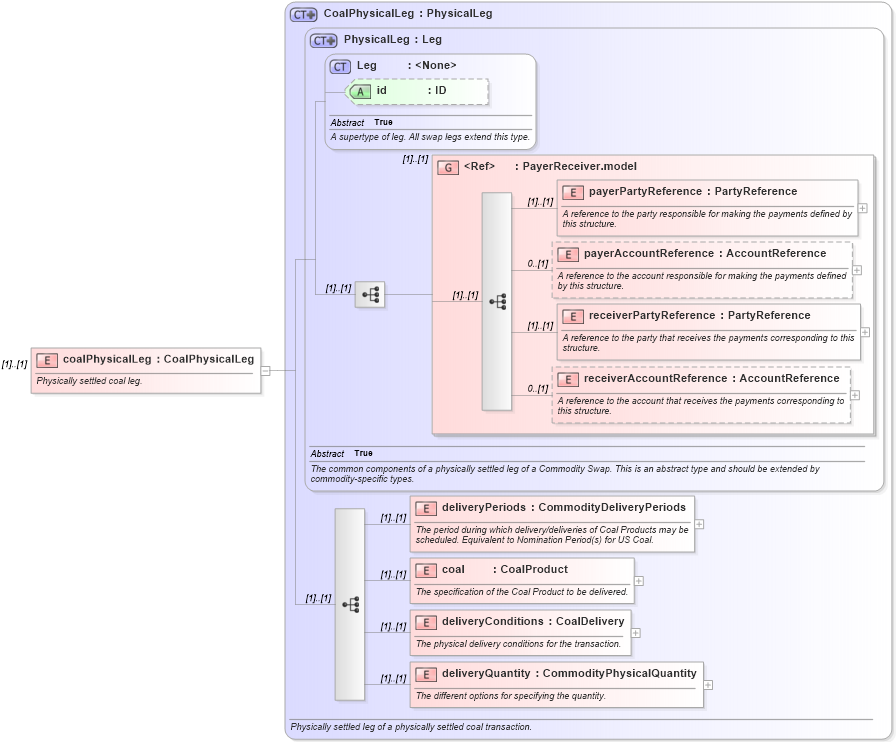Collapse the coalPhysicalLeg root element
Screen dimensions: 896x742
click(266, 371)
